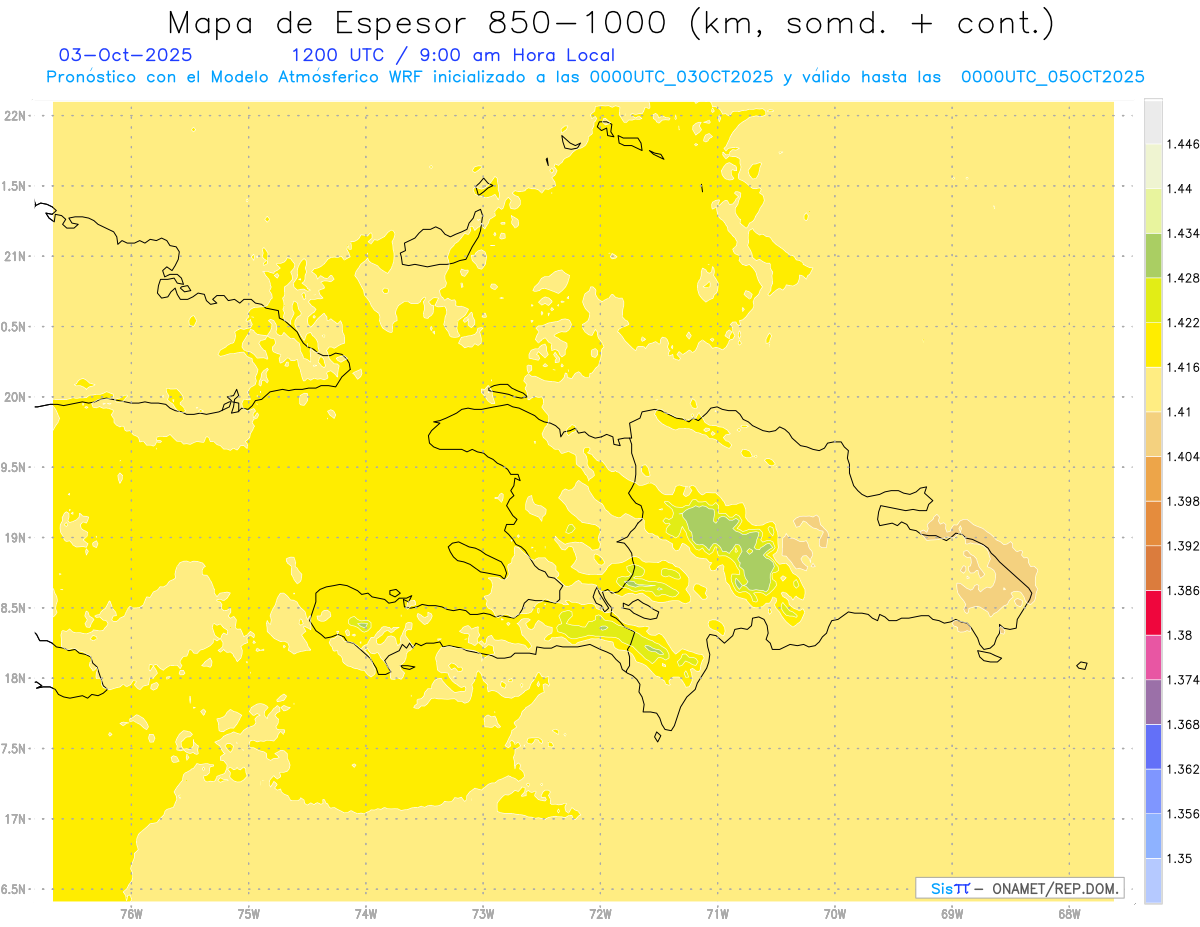
Task: Click the gray color bar segment above 1.446
Action: [x=1153, y=122]
